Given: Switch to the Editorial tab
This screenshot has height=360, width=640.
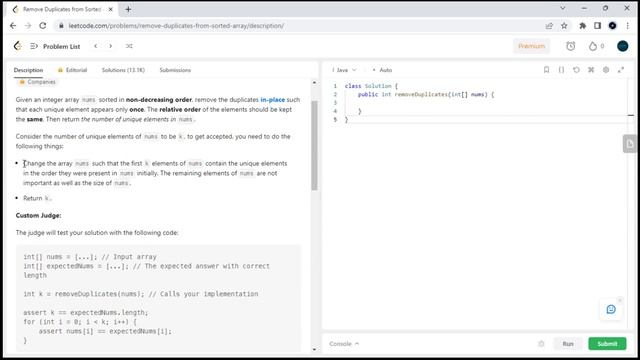Looking at the screenshot, I should pyautogui.click(x=73, y=70).
